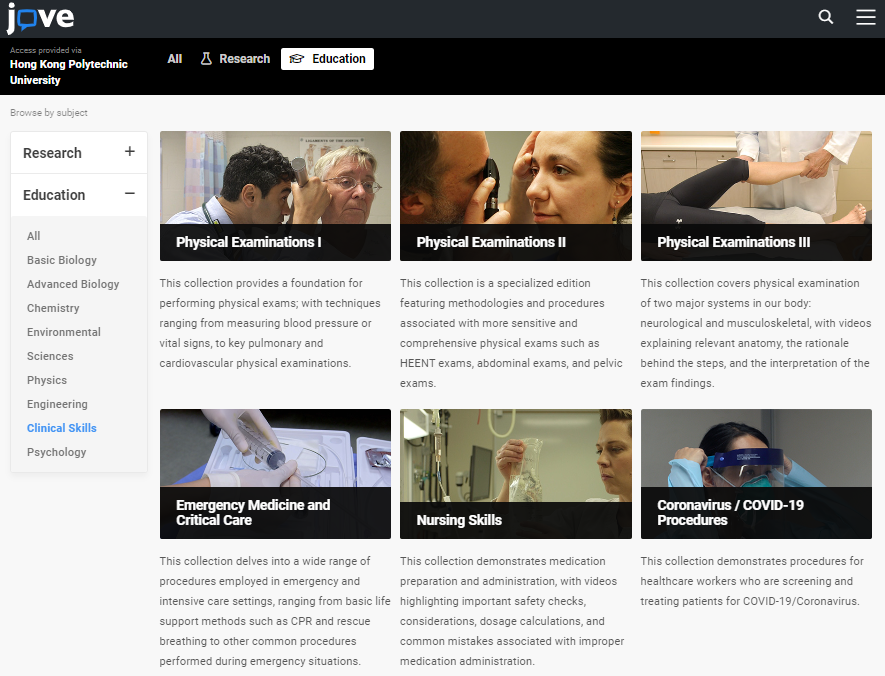Open the Psychology subject
Screen dimensions: 885x676
[x=56, y=452]
